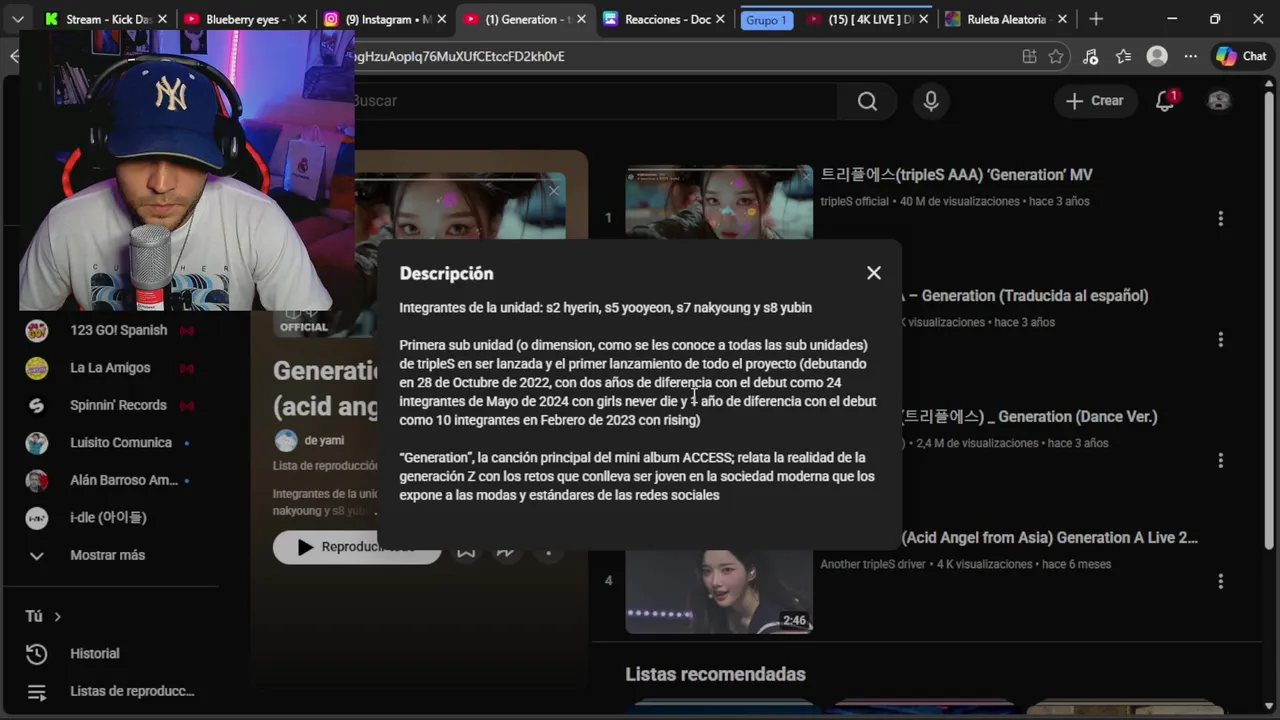
Task: Open Listas de reproducción in sidebar
Action: tap(110, 691)
